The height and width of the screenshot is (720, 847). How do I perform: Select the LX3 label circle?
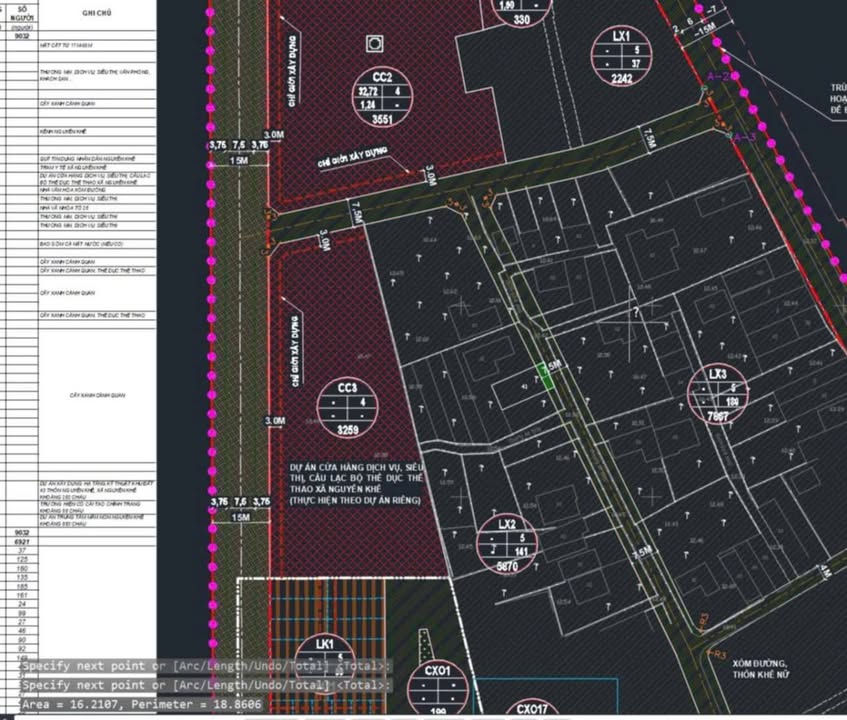[718, 394]
